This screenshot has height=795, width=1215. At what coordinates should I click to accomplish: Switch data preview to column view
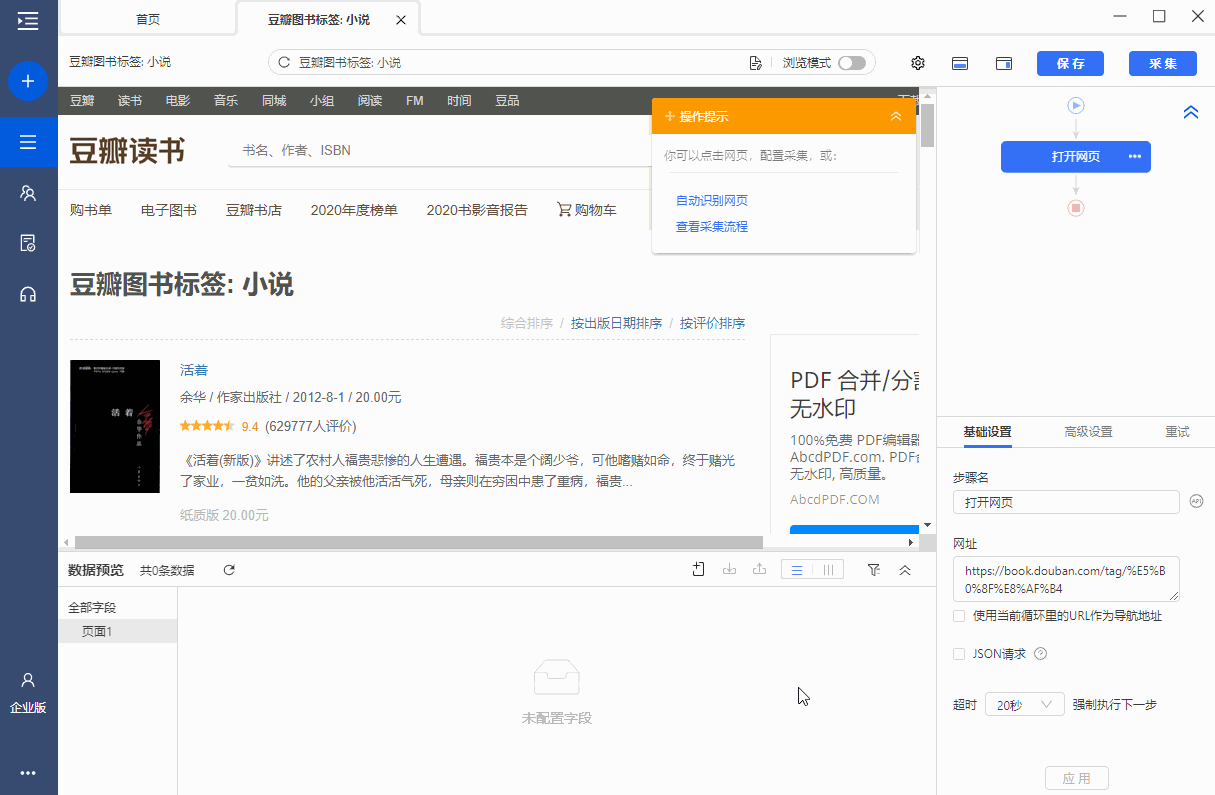(828, 570)
